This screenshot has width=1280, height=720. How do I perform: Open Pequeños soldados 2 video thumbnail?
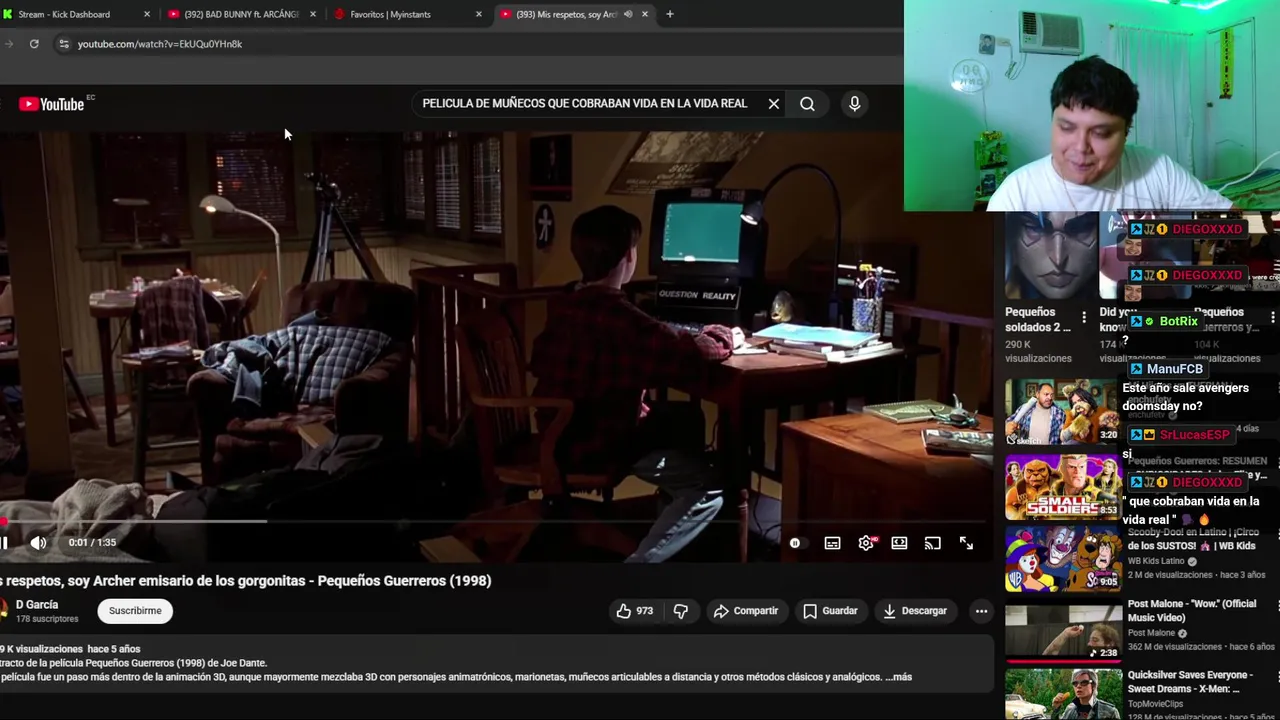(1051, 258)
